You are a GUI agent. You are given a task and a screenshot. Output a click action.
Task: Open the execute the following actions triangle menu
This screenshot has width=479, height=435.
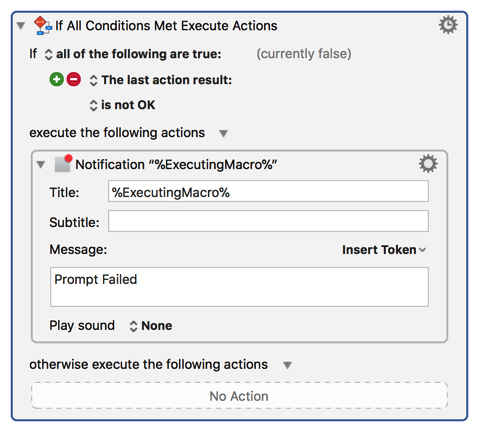[223, 134]
